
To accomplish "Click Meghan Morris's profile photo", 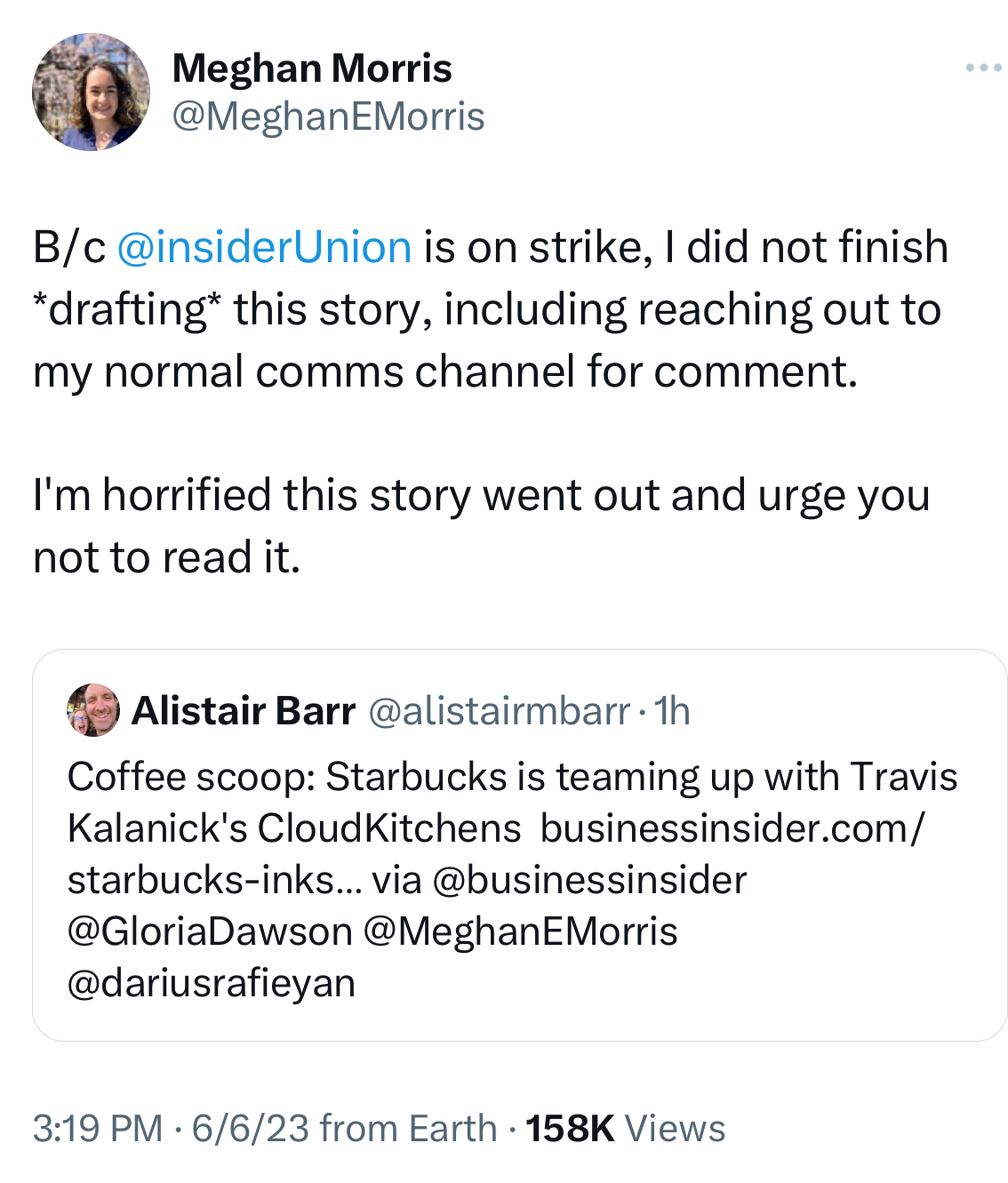I will click(x=91, y=92).
